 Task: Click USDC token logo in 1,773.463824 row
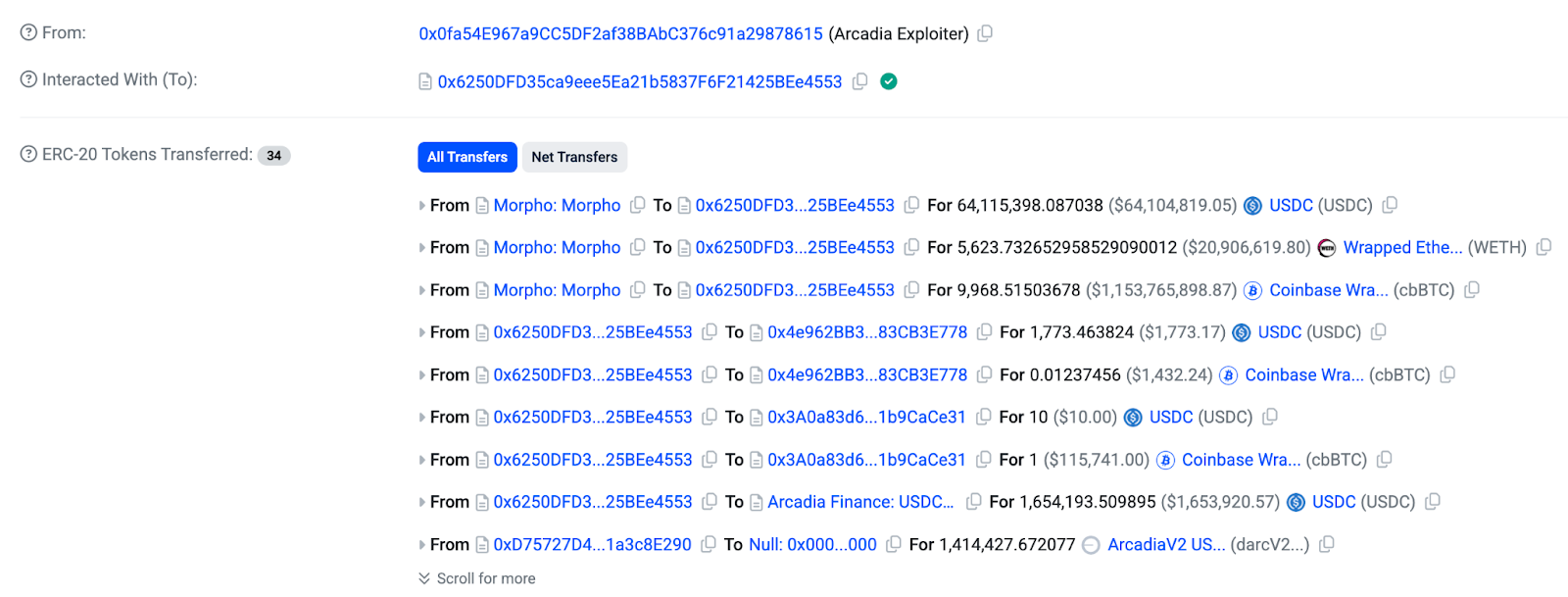tap(1242, 332)
